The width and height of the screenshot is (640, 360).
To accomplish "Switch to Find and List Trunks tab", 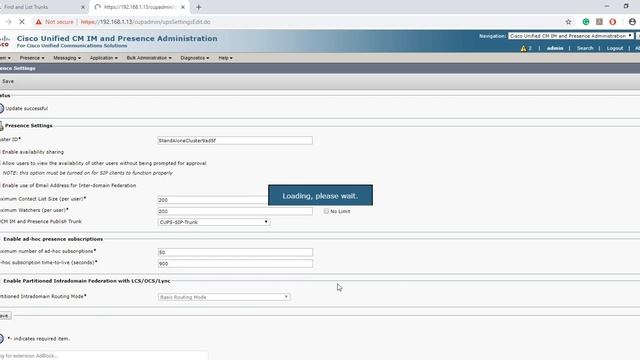I will click(26, 7).
